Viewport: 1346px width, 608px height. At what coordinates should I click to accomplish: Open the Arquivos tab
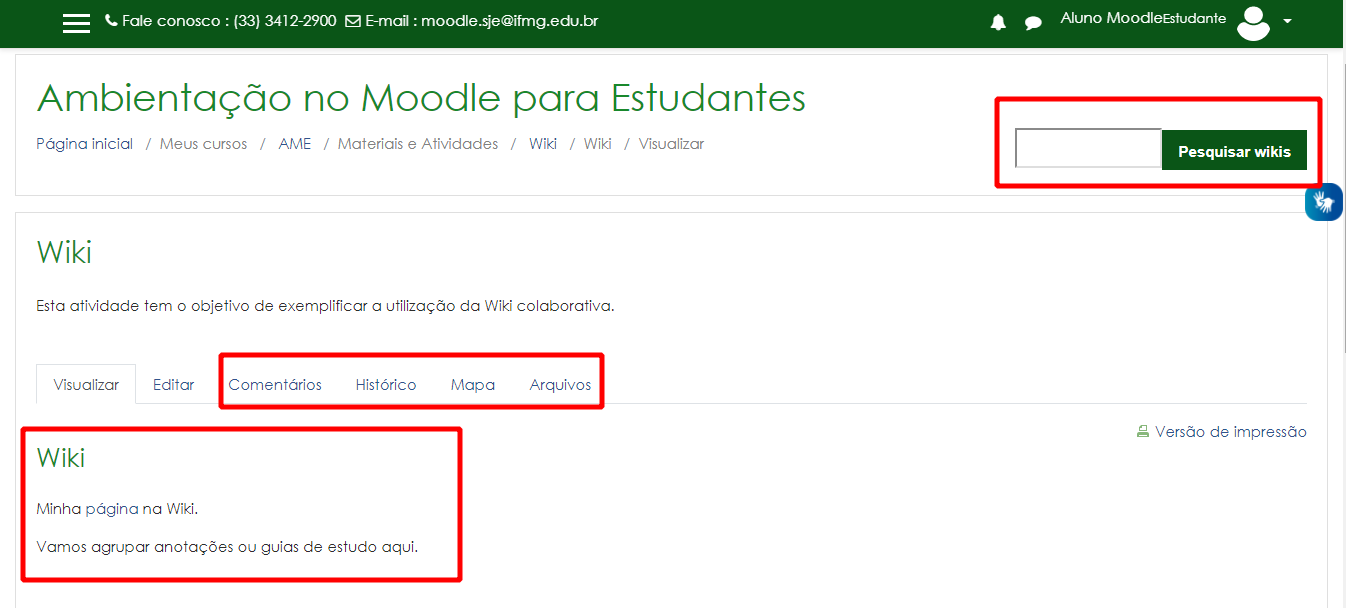(559, 383)
